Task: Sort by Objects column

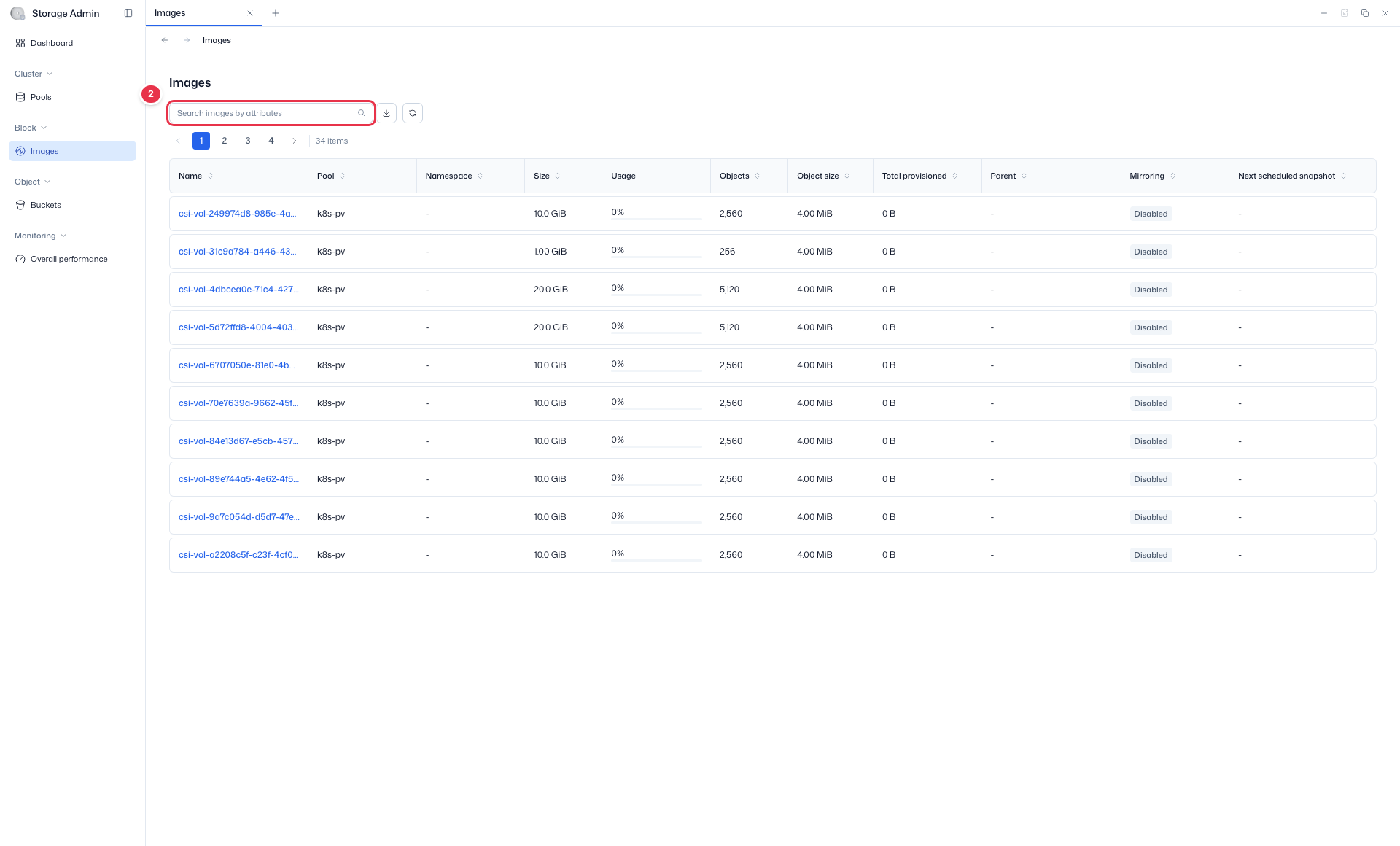Action: click(758, 176)
